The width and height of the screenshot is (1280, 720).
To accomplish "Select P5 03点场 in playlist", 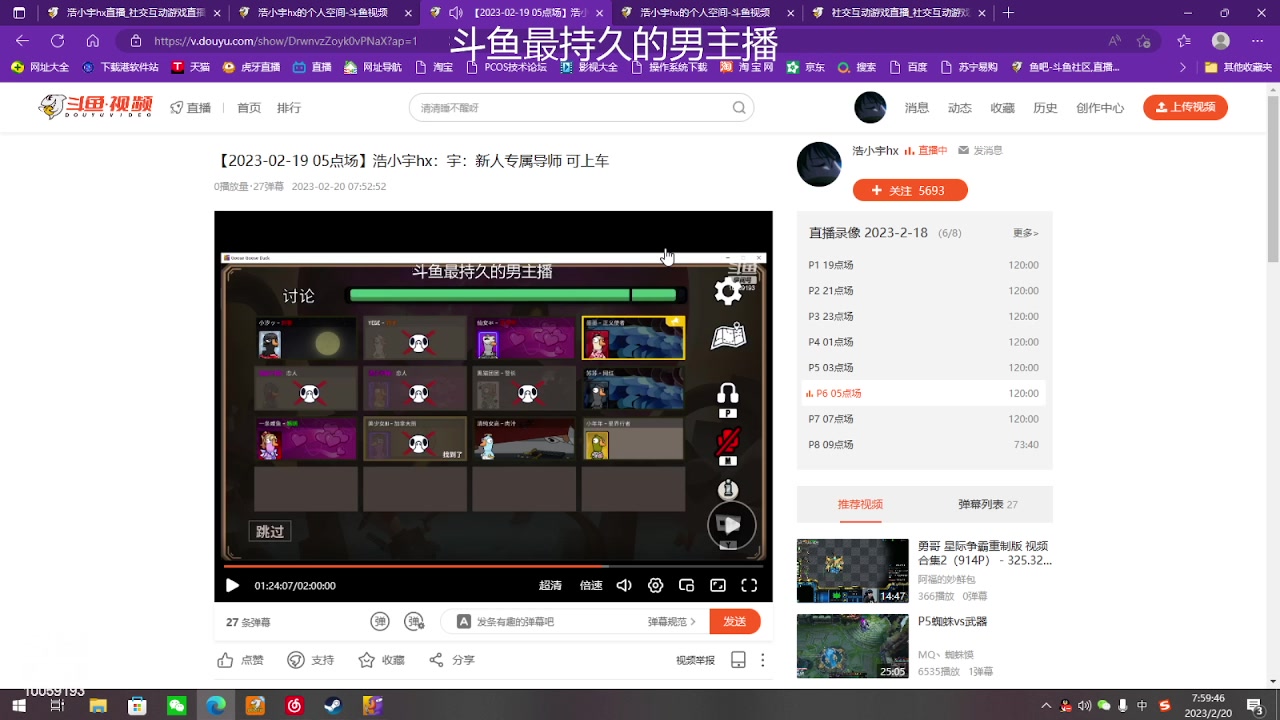I will pos(925,368).
